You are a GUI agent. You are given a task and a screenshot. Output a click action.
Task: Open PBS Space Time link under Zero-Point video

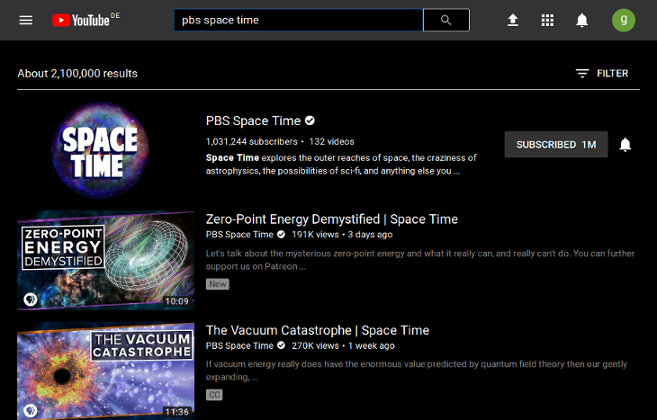click(x=239, y=235)
